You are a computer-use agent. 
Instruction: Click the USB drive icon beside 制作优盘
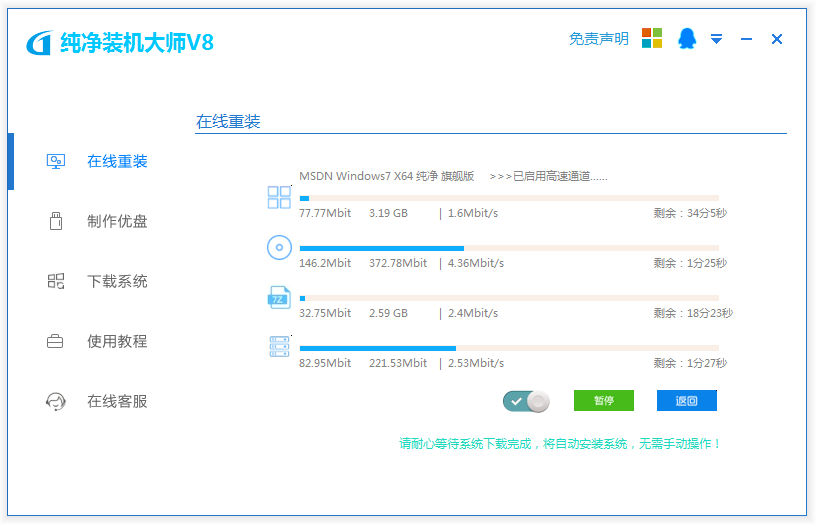(56, 221)
